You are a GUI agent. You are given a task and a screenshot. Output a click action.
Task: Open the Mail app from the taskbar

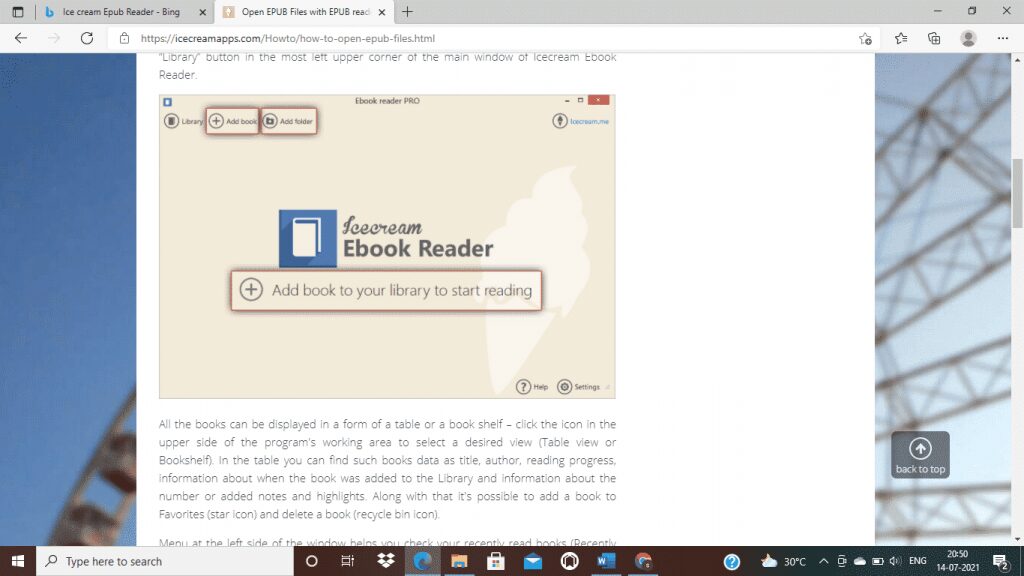(x=533, y=561)
